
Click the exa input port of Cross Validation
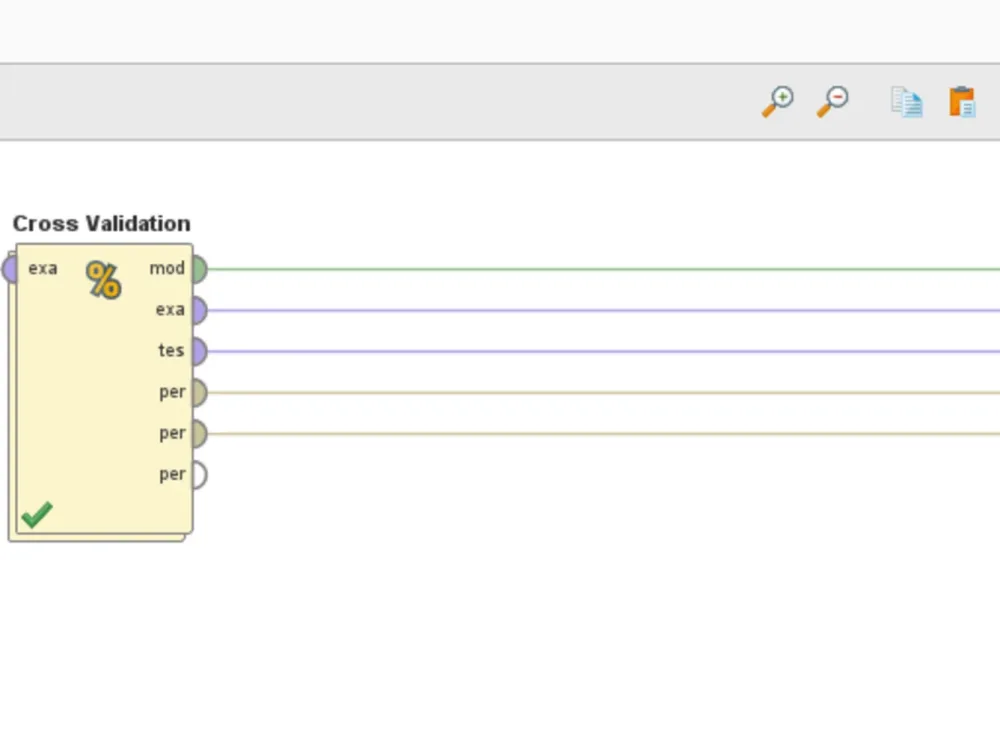pos(10,268)
